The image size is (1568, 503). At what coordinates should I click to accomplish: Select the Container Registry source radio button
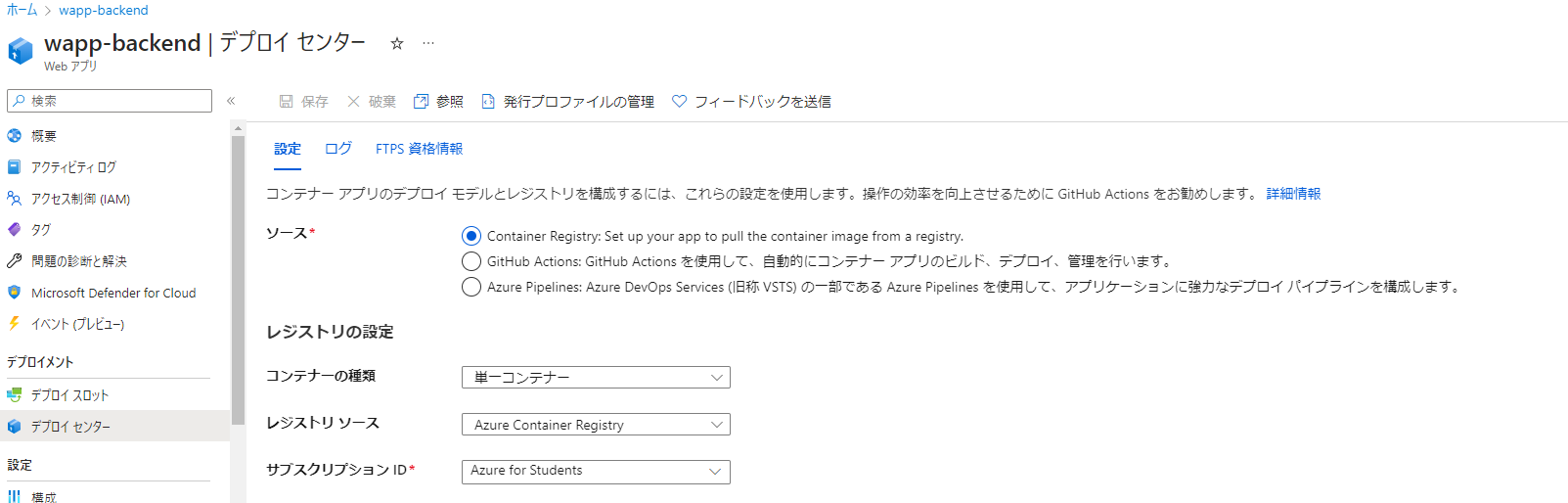[x=471, y=236]
